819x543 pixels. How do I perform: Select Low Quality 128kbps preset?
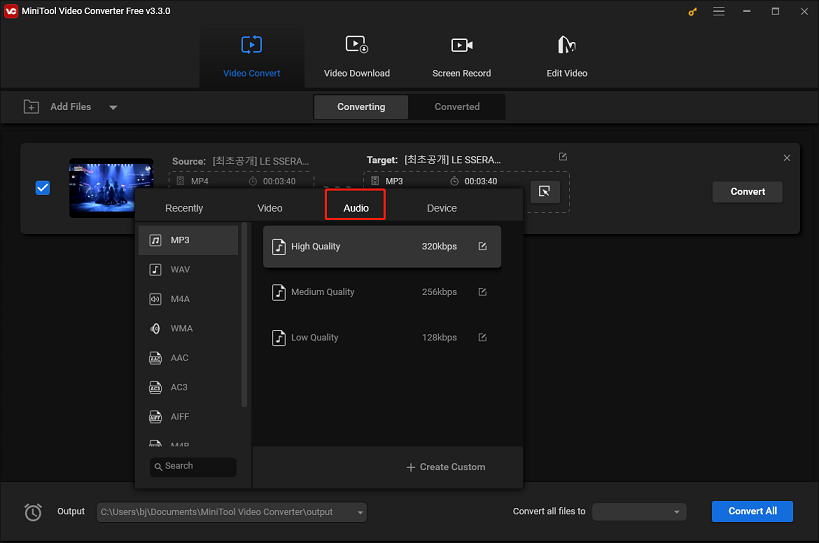[382, 337]
